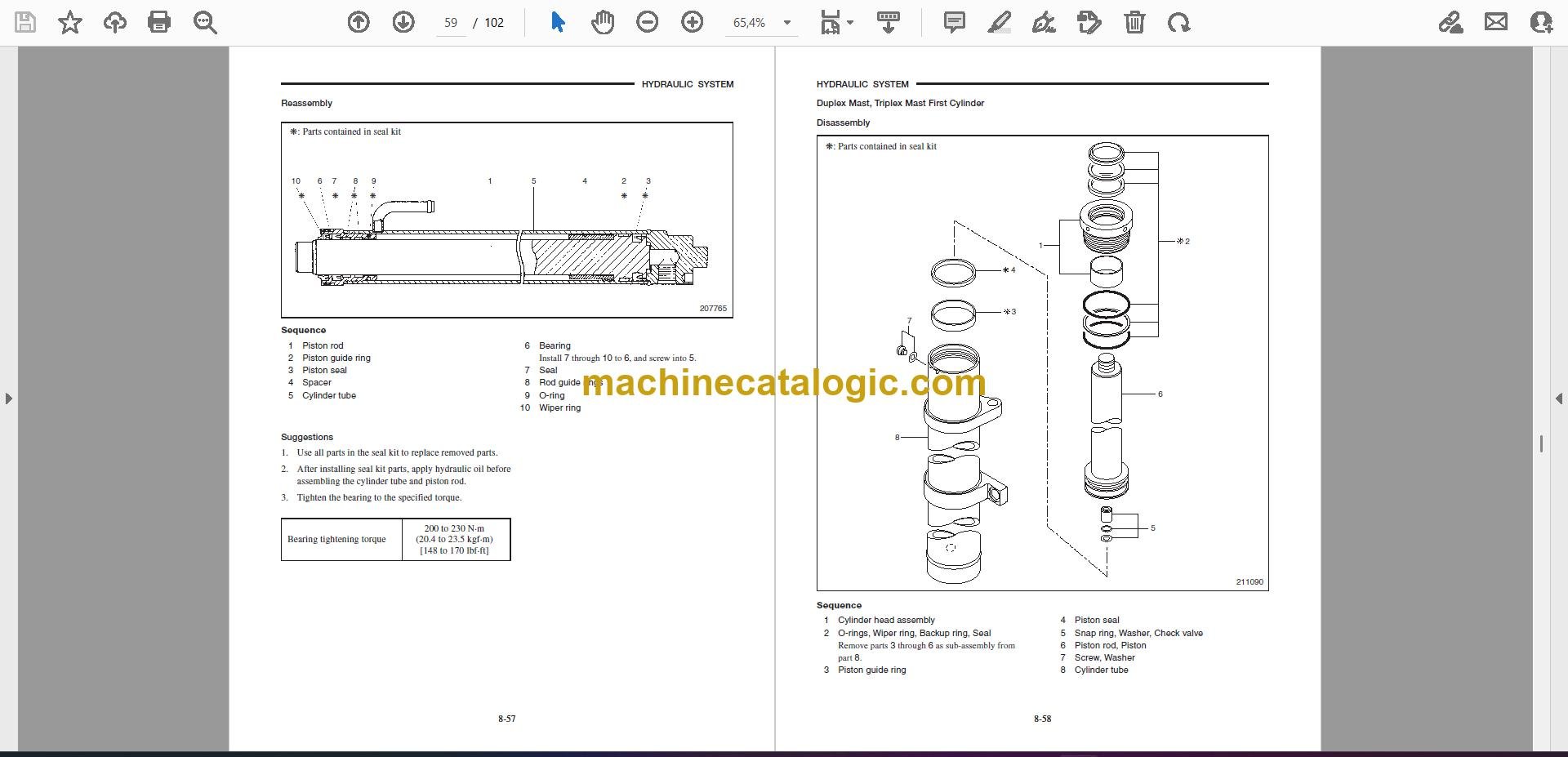Click figure number '211090'
Viewport: 1568px width, 757px height.
click(1249, 582)
